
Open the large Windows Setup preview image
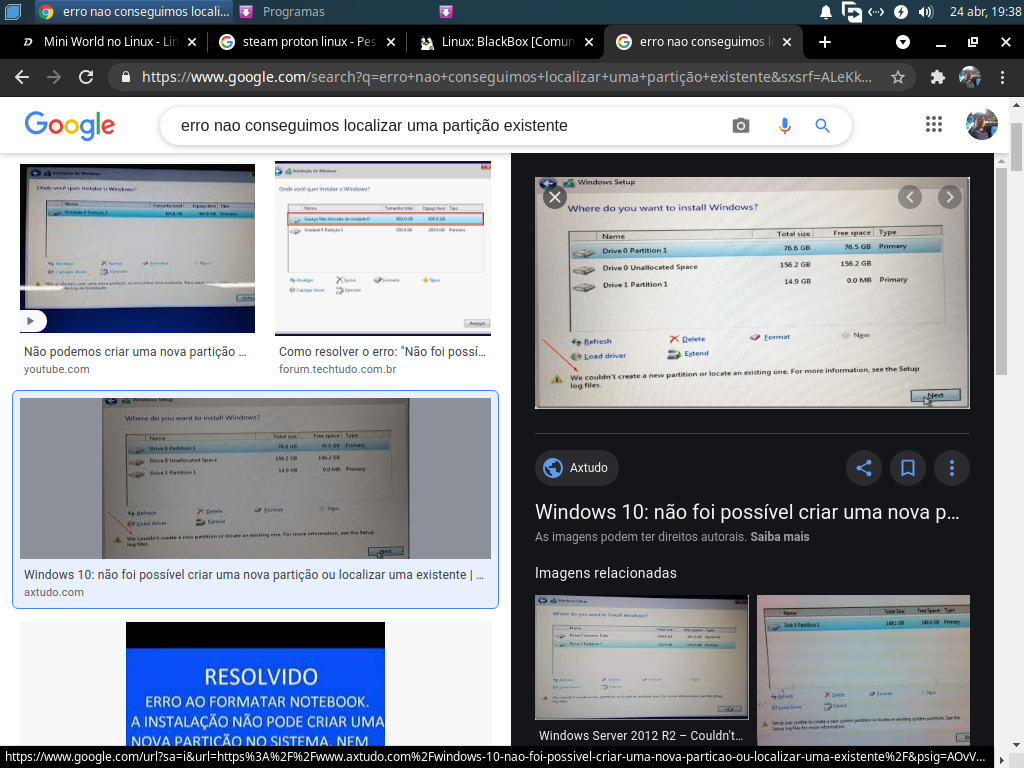(x=752, y=293)
